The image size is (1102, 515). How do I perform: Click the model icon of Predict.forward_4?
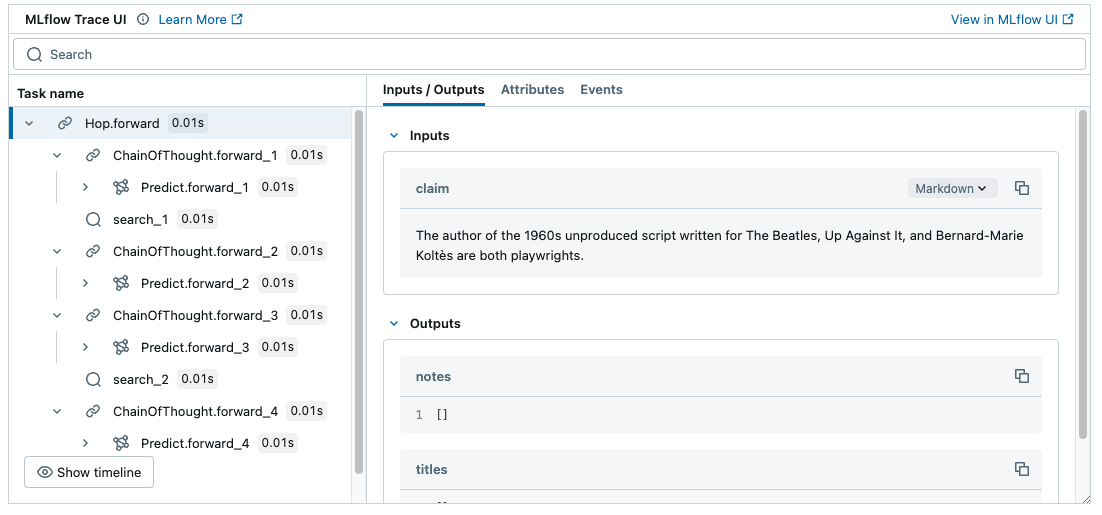coord(121,443)
